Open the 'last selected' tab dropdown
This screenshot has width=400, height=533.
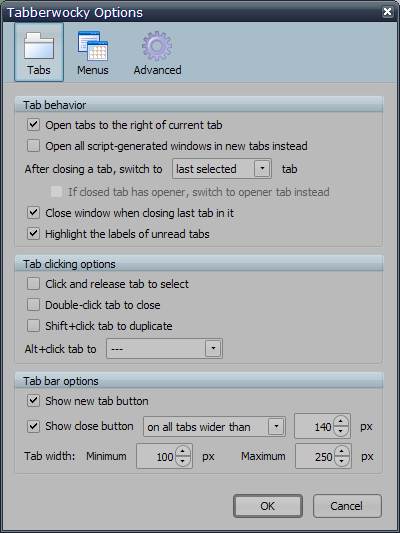click(222, 169)
